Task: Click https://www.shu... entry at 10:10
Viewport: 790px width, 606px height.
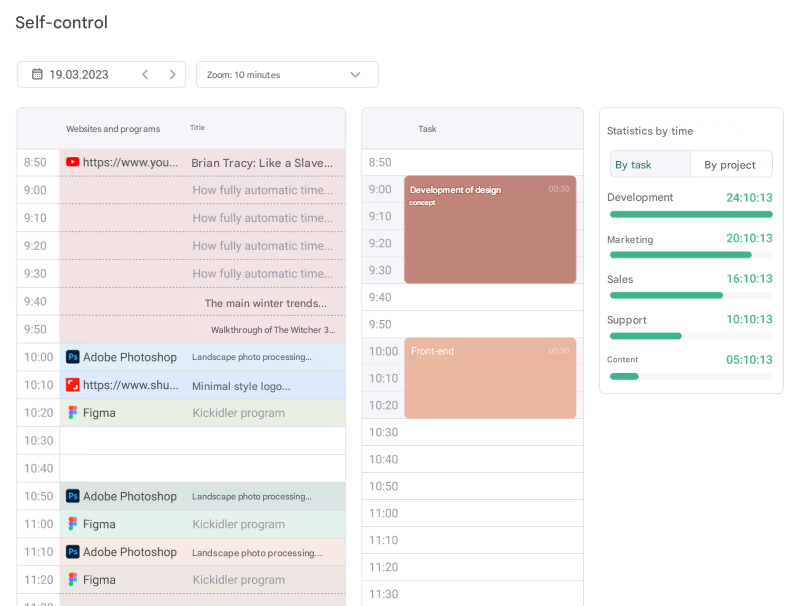Action: pos(130,385)
